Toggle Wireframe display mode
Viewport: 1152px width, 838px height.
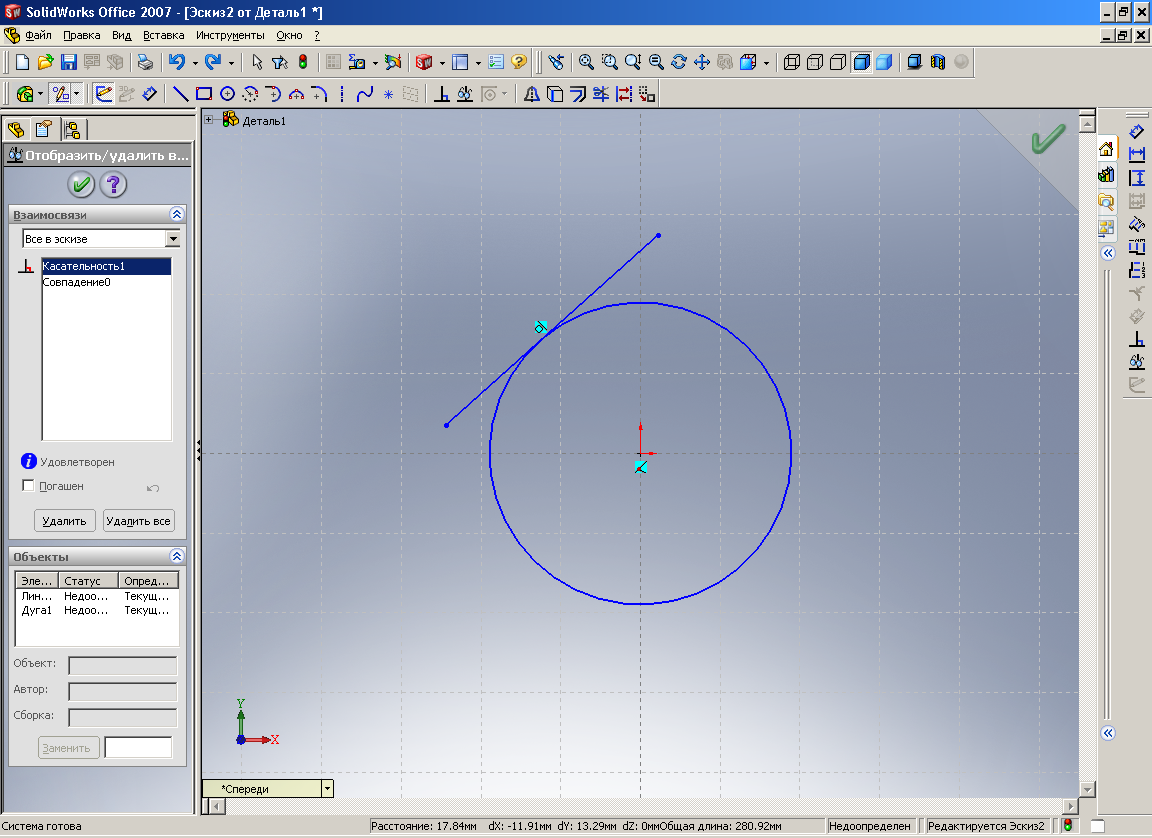[792, 62]
